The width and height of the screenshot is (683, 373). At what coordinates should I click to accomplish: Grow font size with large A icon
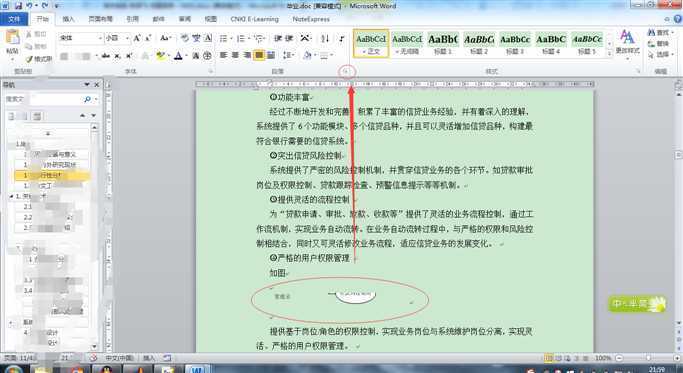tap(137, 38)
